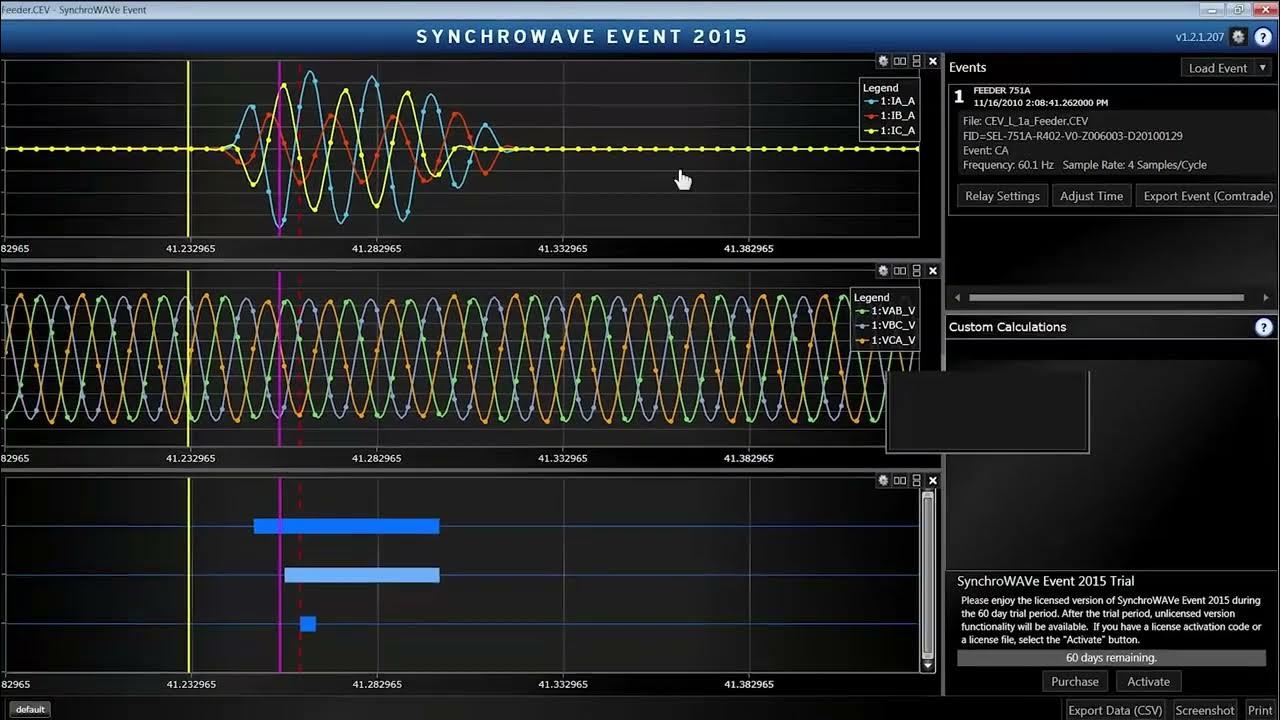Click Export Data (CSV) button
Viewport: 1280px width, 720px height.
(1115, 710)
